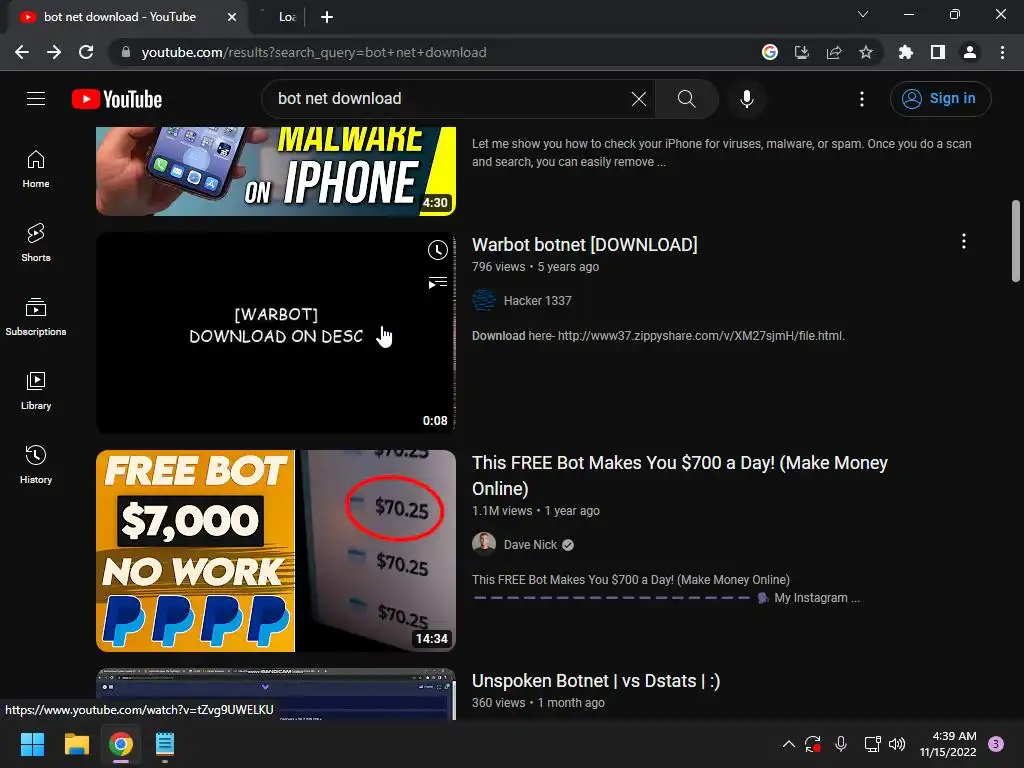Open volume control in tray

click(x=897, y=744)
